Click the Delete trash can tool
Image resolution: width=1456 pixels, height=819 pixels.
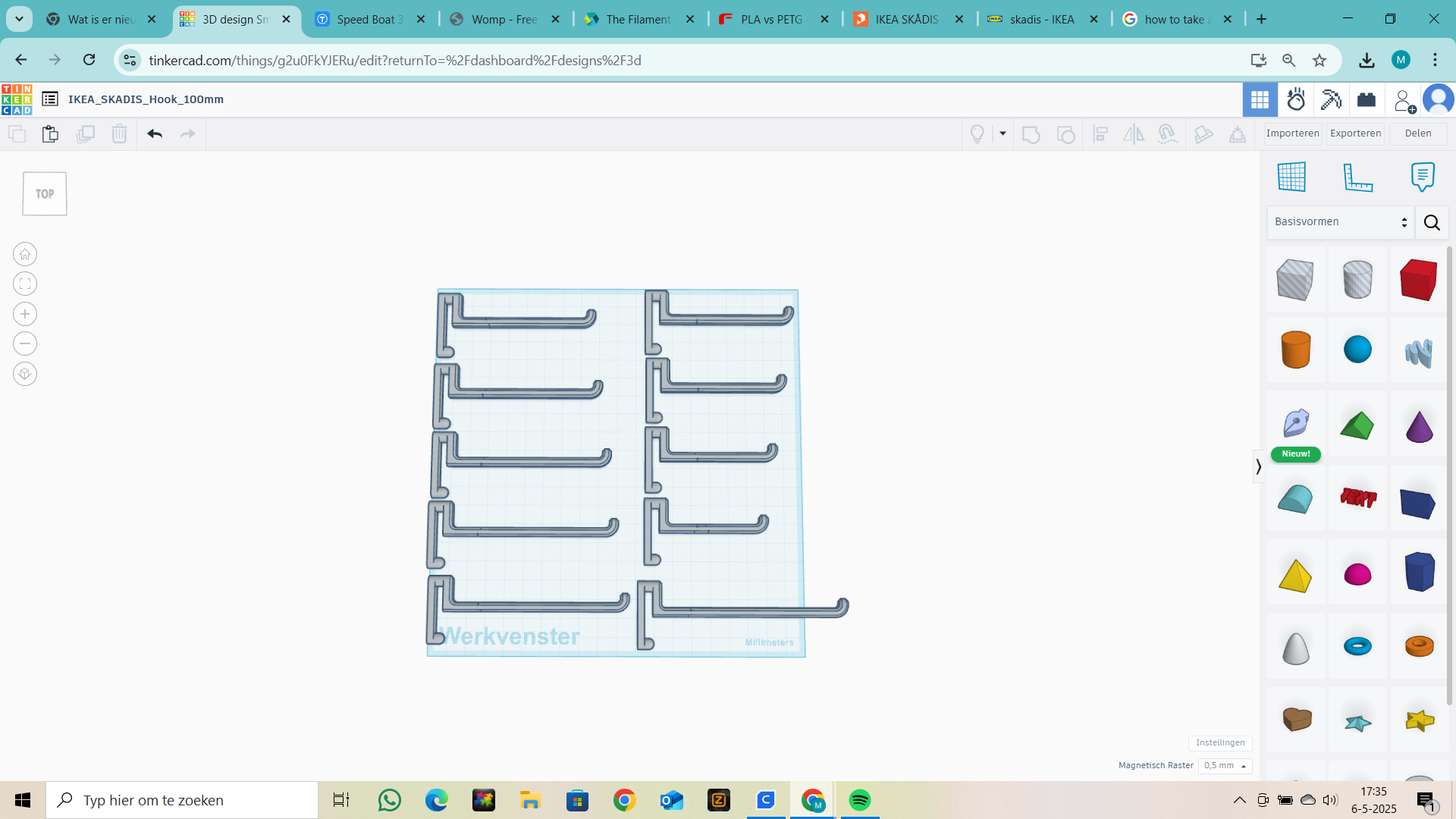pyautogui.click(x=119, y=134)
